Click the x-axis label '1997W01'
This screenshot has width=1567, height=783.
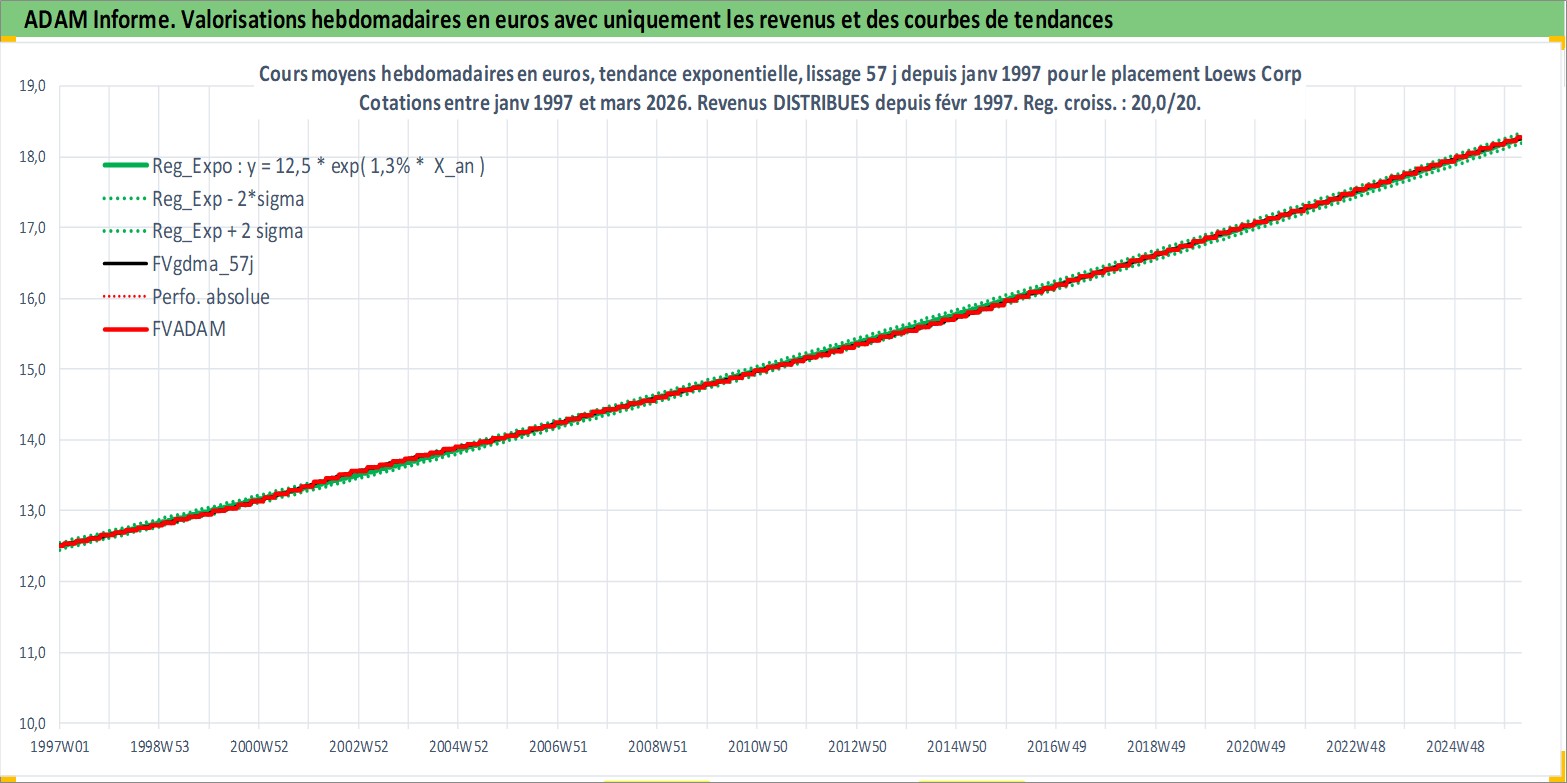point(60,746)
